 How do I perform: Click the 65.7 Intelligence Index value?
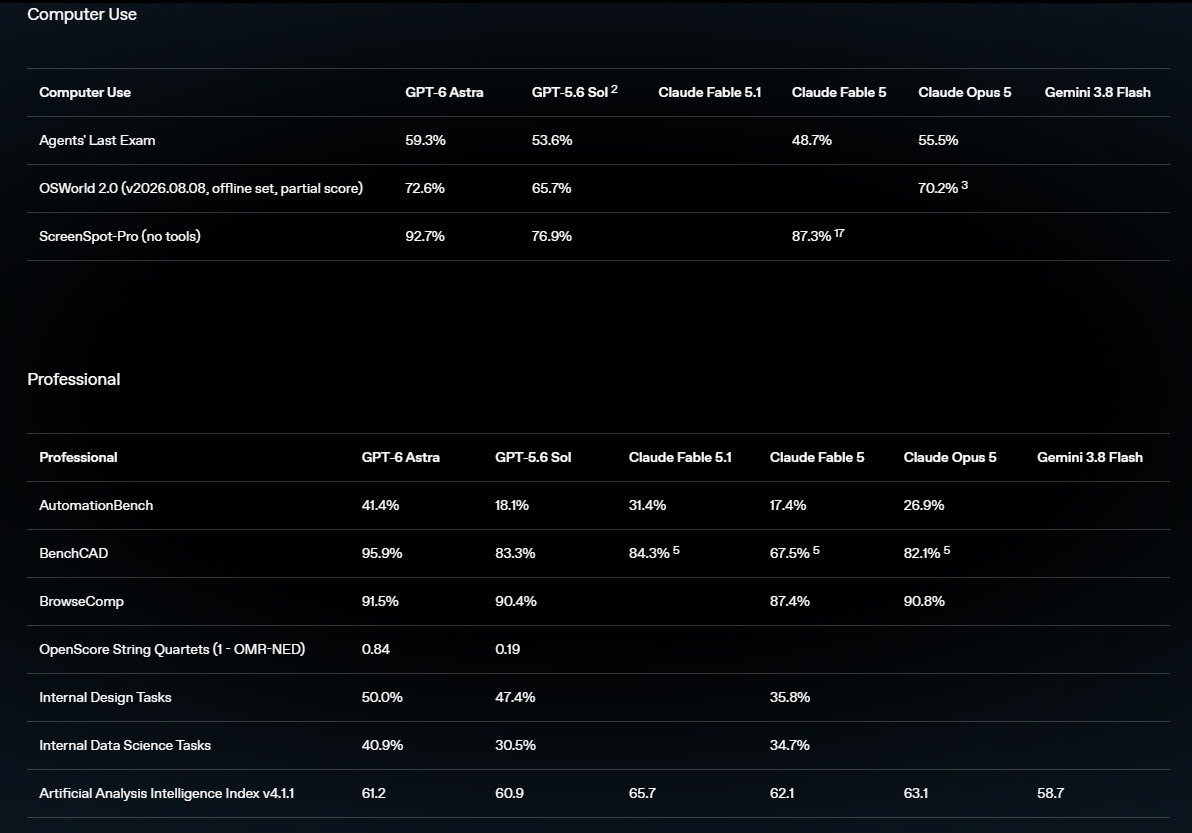(642, 793)
